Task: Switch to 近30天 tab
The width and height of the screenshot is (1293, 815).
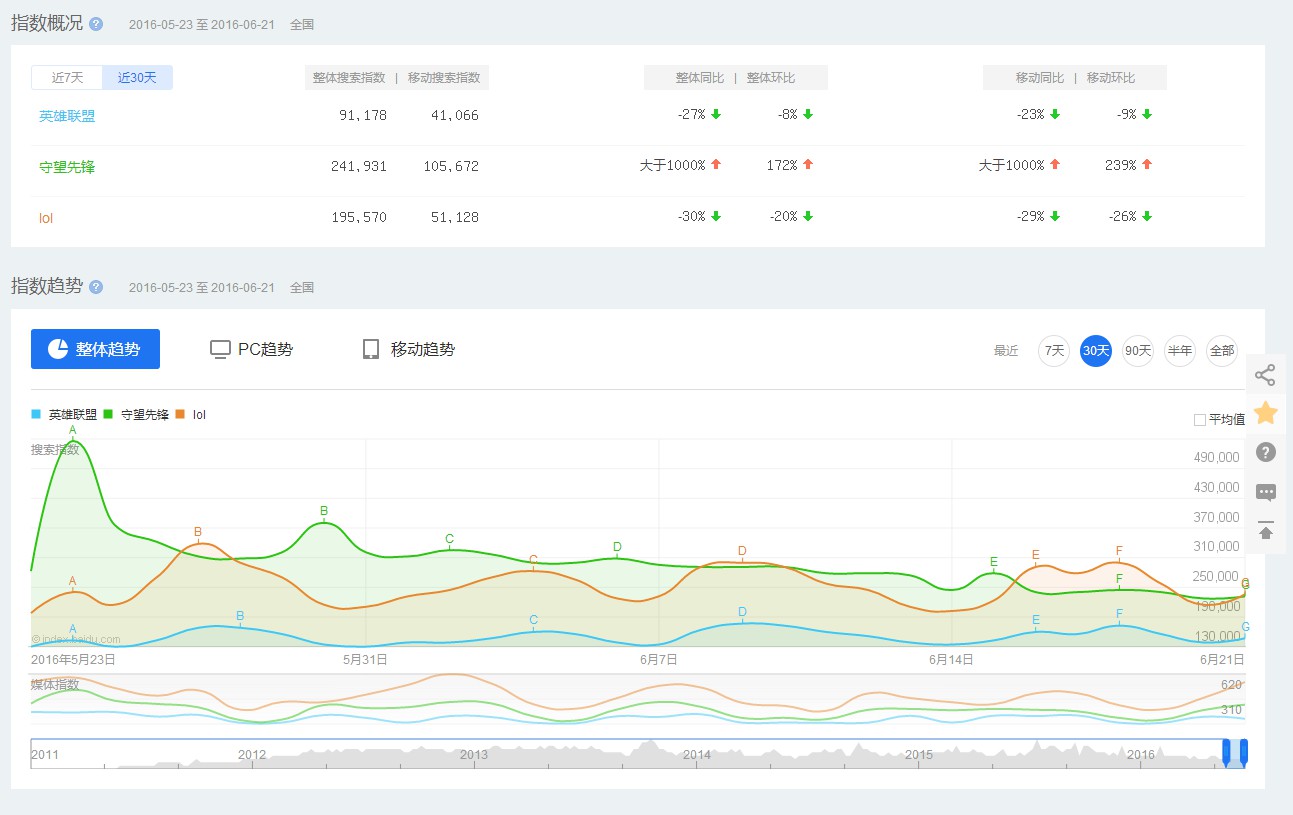Action: 137,78
